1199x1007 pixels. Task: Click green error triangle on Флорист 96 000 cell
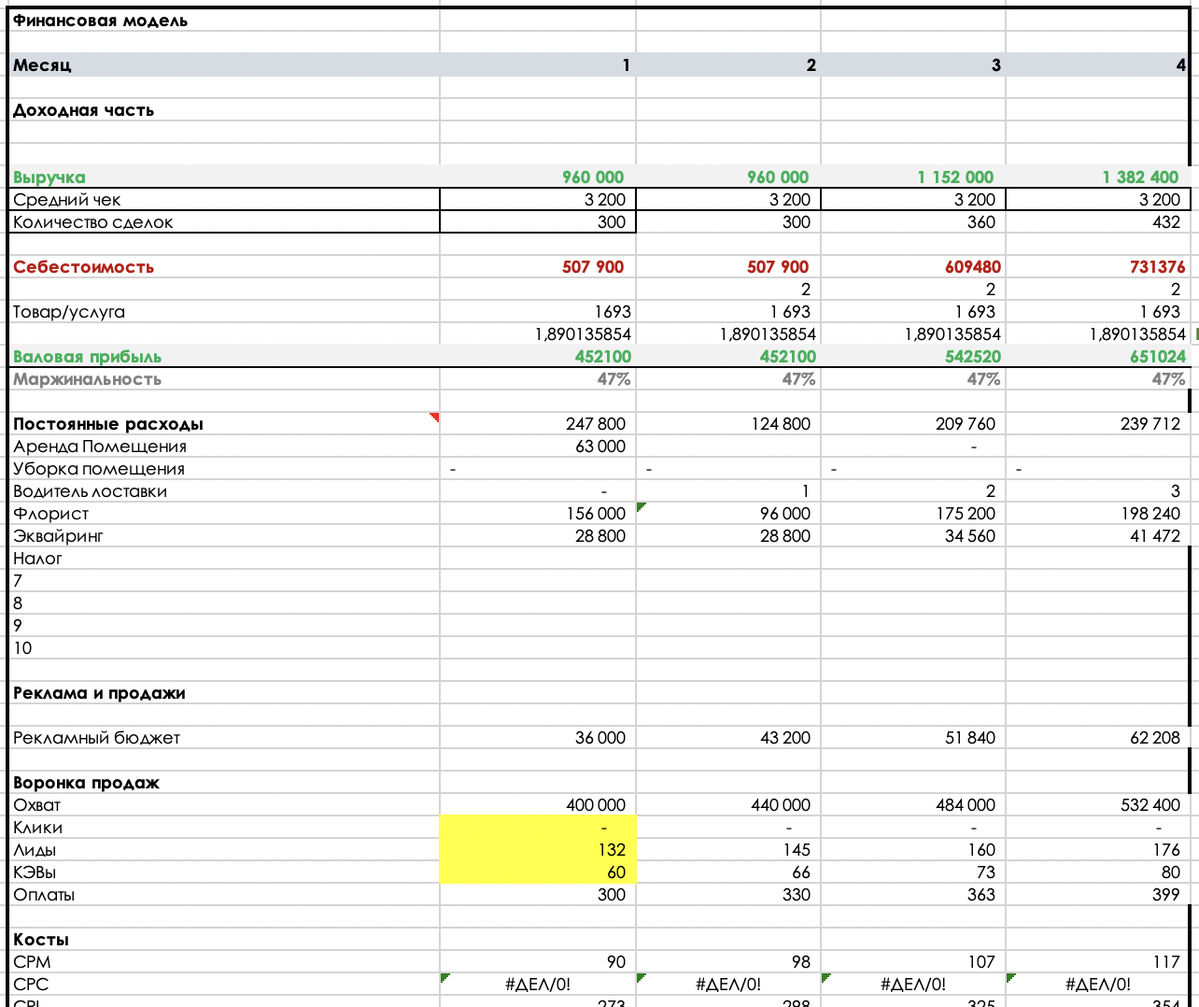coord(641,507)
